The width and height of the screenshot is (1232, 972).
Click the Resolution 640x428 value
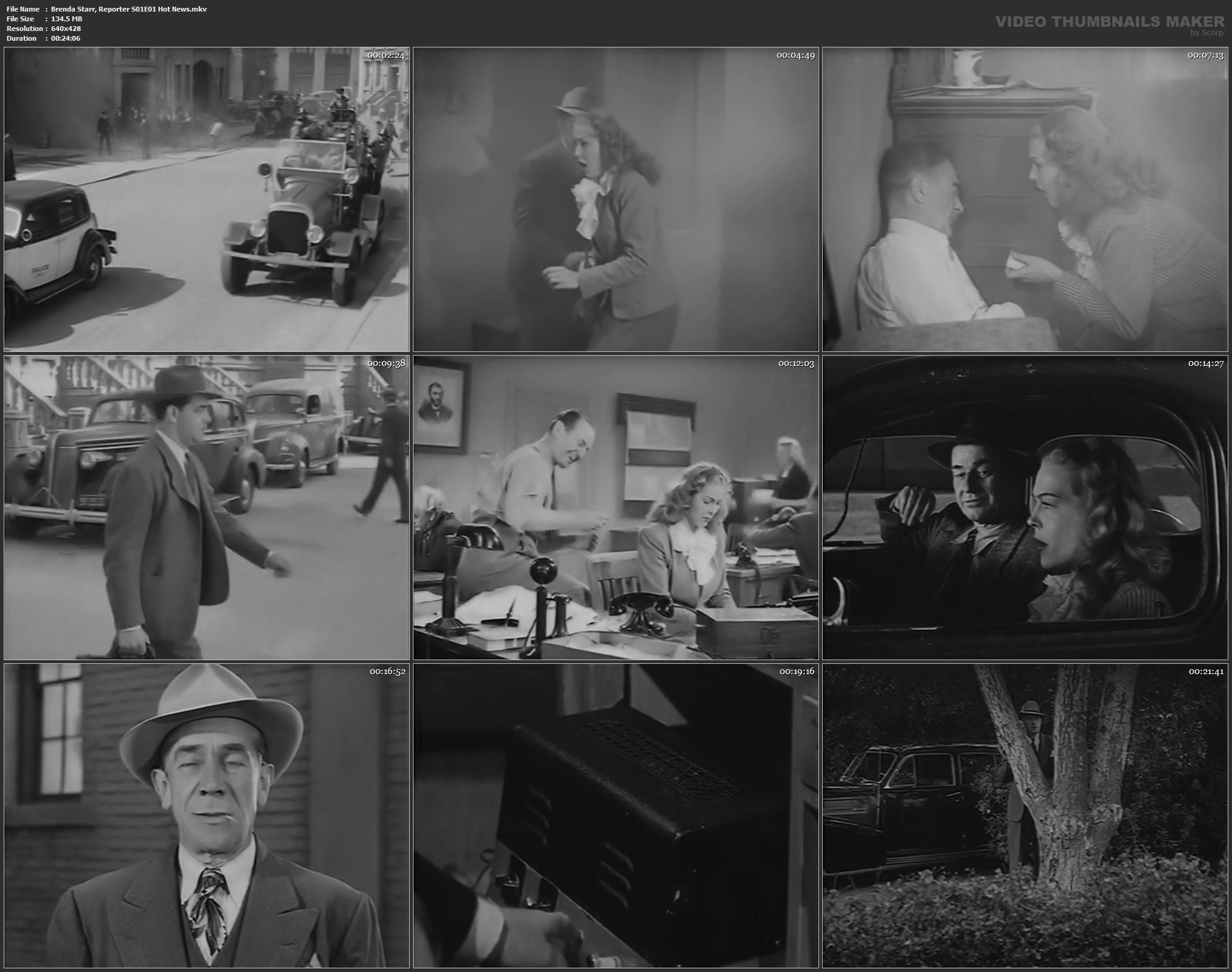coord(66,29)
